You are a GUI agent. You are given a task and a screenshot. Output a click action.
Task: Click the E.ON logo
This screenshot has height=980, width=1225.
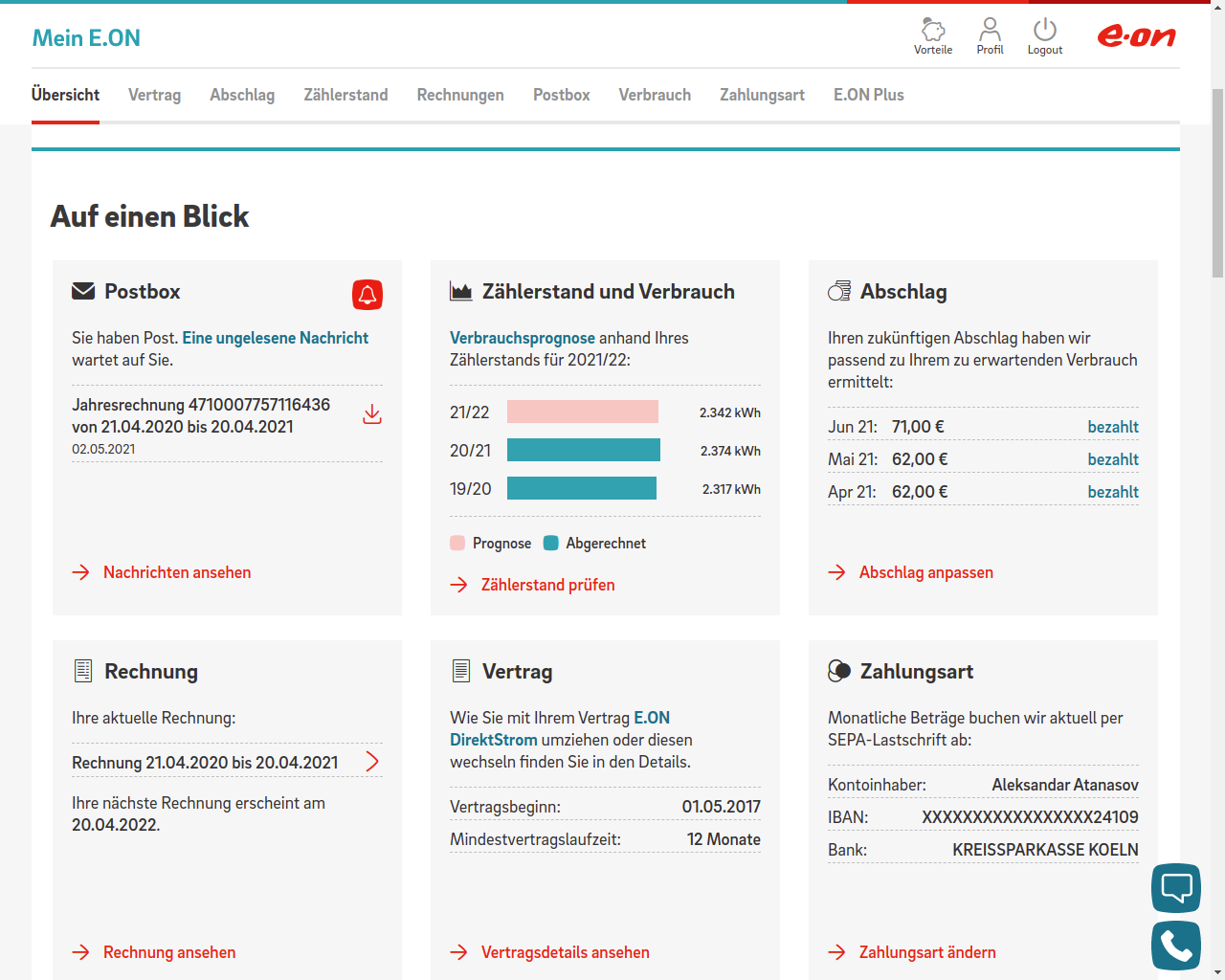click(1136, 36)
